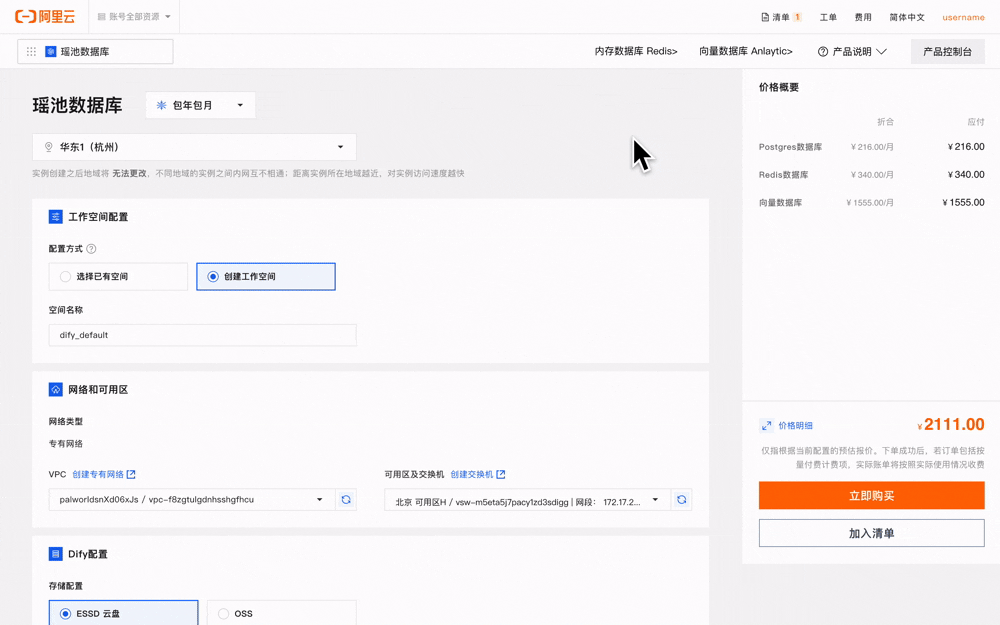The width and height of the screenshot is (1000, 625).
Task: Open the username account menu
Action: tap(963, 17)
